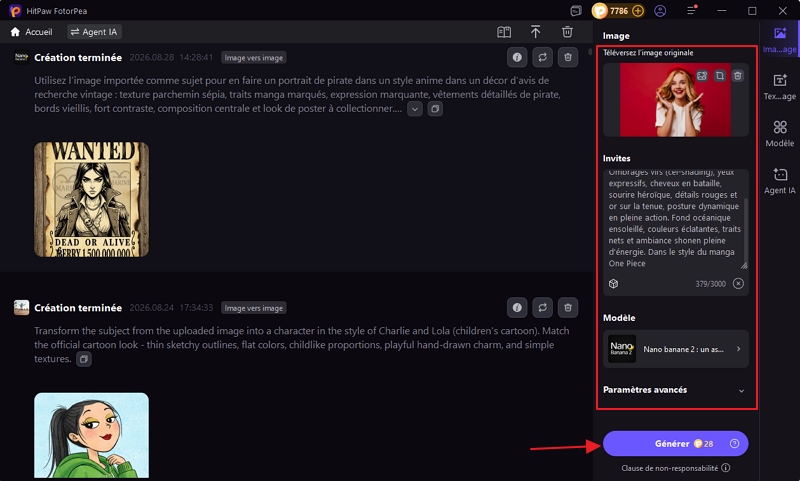Delete the pirate portrait creation

point(568,58)
